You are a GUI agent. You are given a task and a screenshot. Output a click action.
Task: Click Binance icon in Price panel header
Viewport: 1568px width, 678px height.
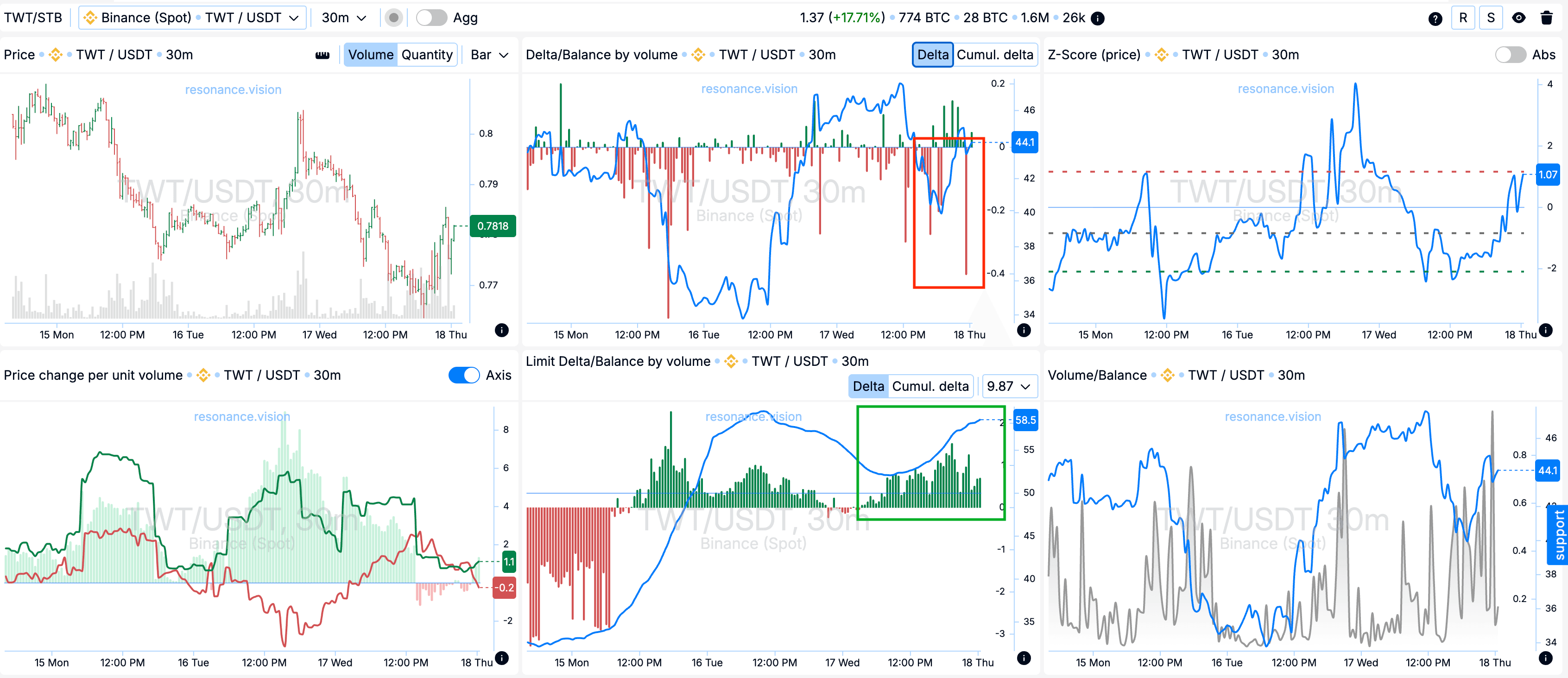click(x=56, y=55)
